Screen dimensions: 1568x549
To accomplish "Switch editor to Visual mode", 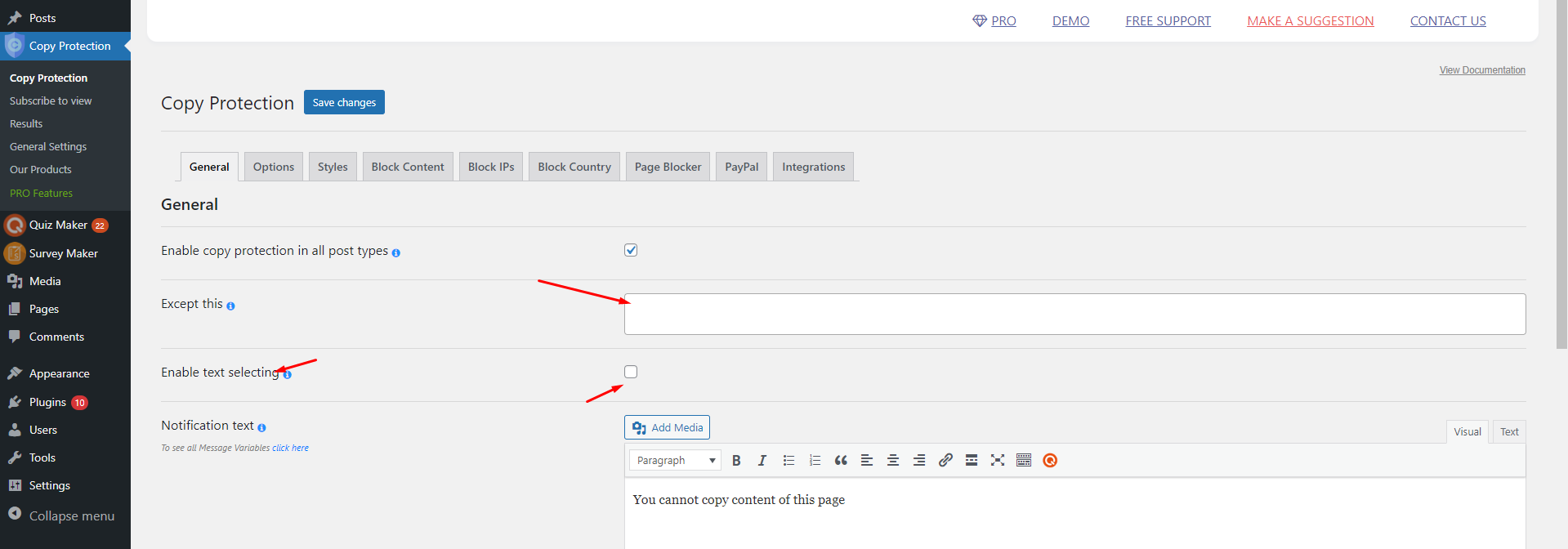I will click(1467, 431).
